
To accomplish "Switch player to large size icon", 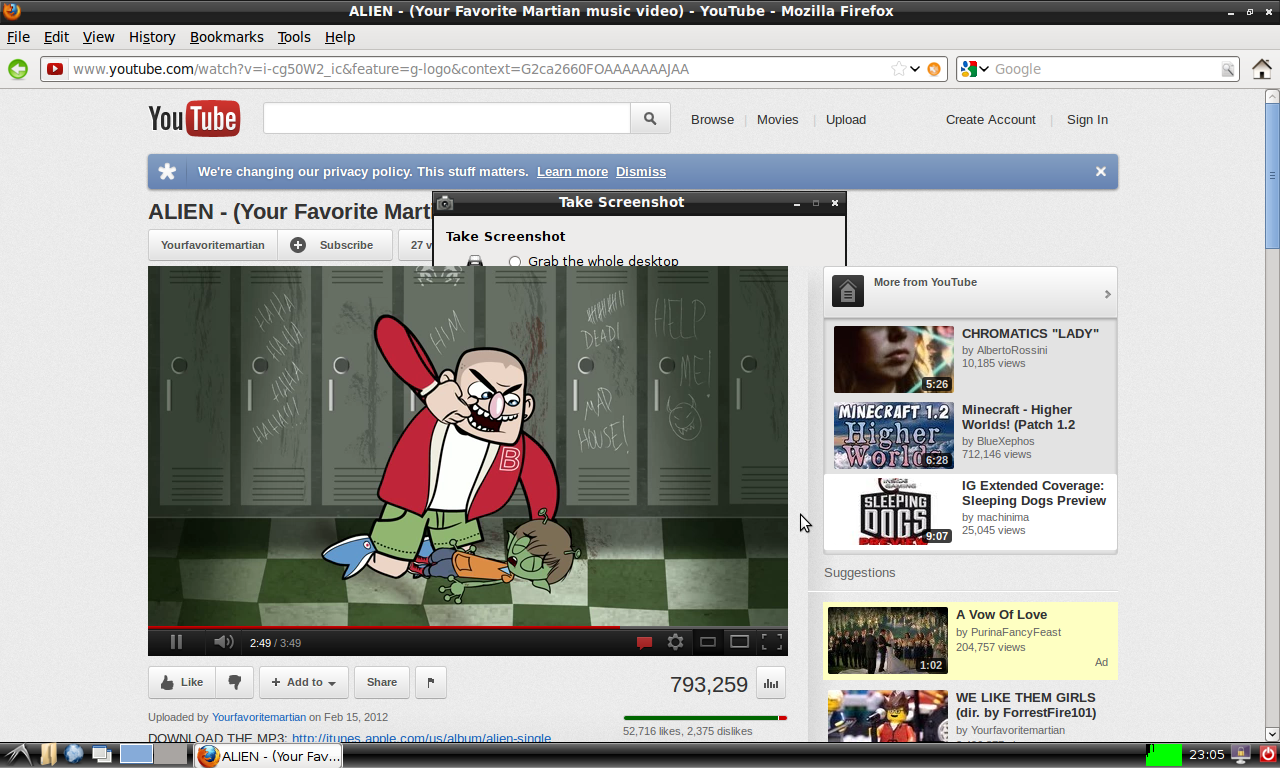I will click(740, 642).
